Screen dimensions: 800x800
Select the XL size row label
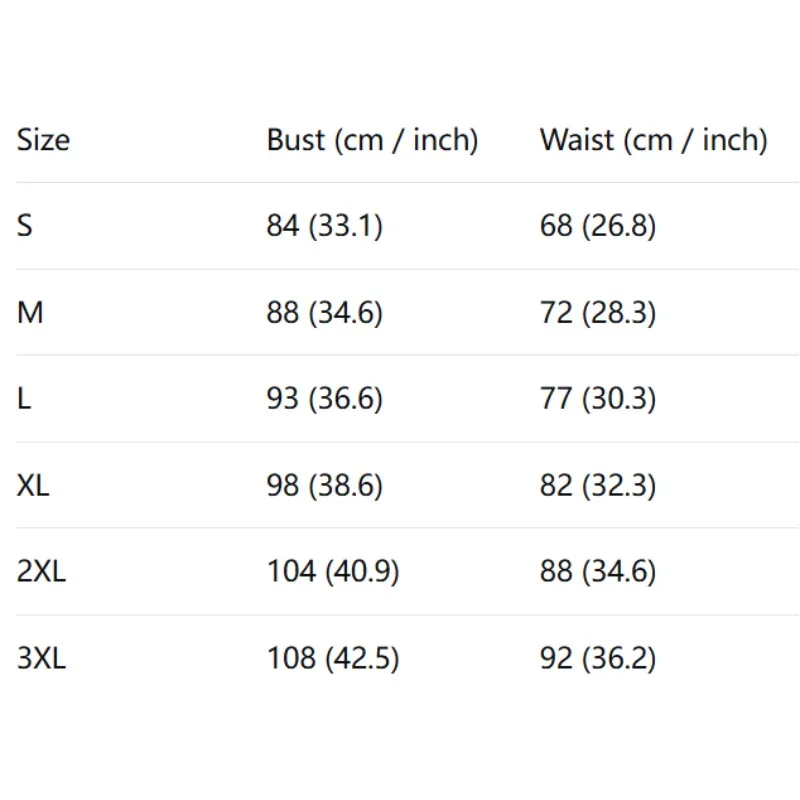pos(33,486)
